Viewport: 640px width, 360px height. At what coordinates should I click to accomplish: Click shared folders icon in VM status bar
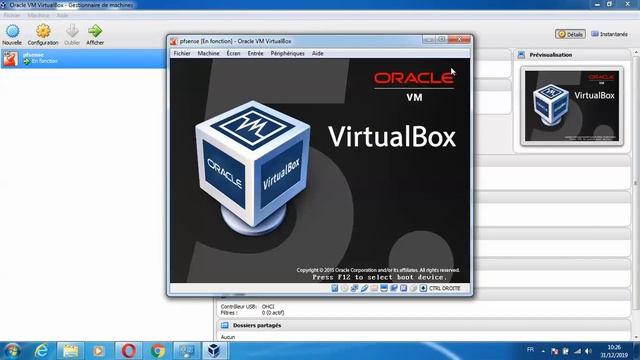click(x=374, y=288)
